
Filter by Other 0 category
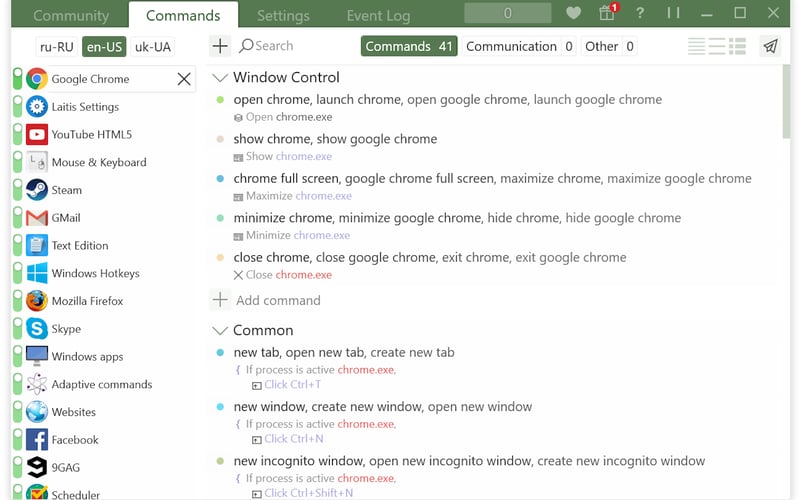coord(609,46)
